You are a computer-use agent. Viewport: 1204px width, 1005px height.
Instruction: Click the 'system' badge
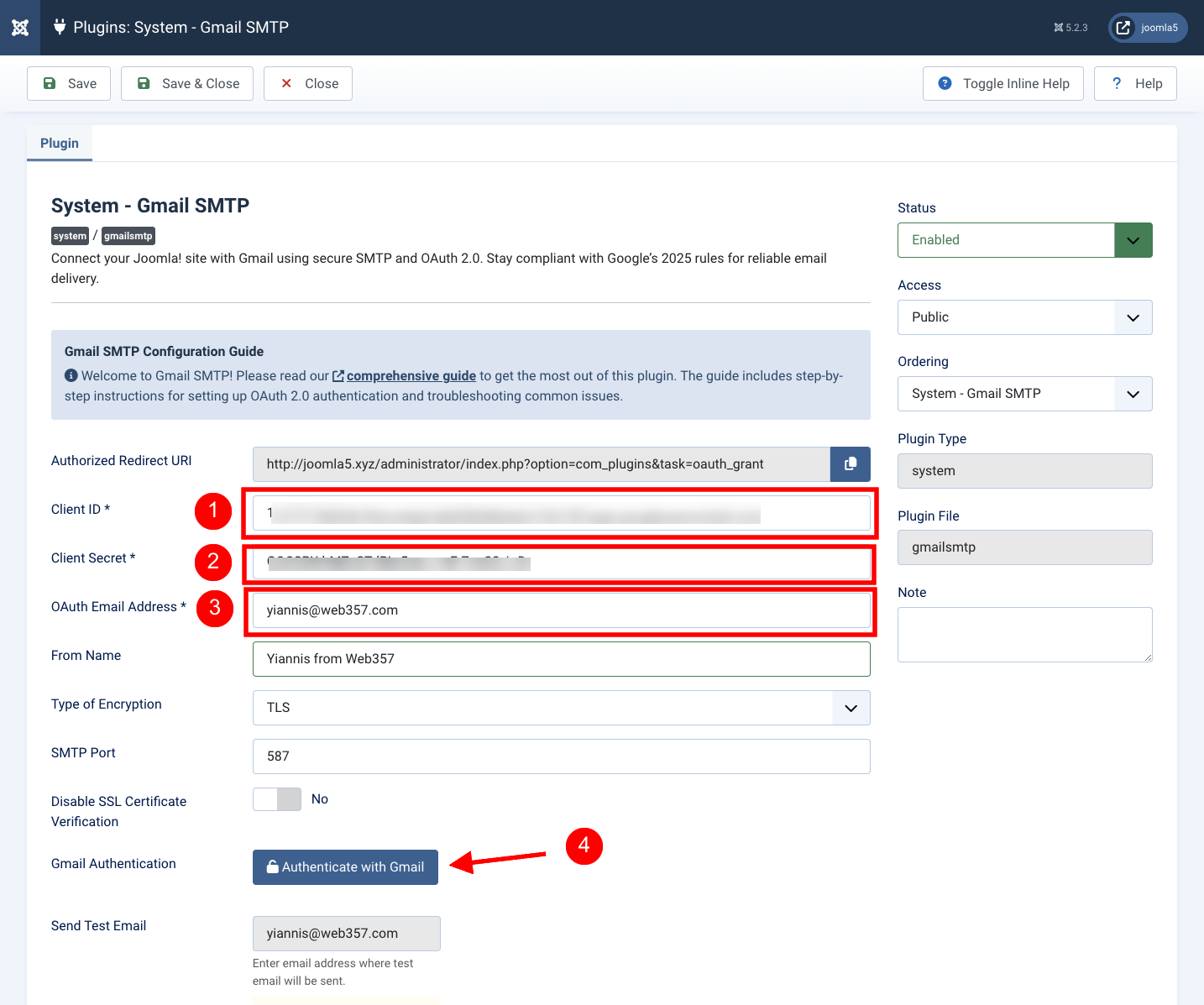pos(70,236)
